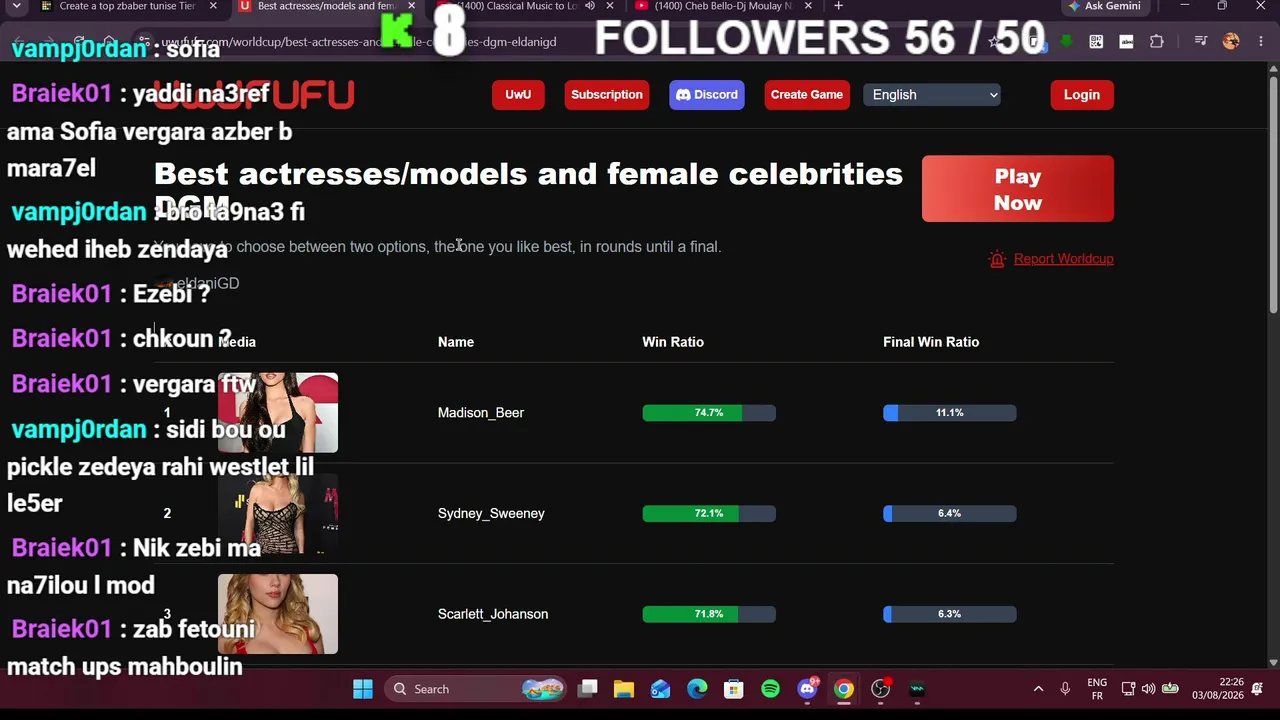The width and height of the screenshot is (1280, 720).
Task: Switch the ENG FR input language
Action: click(1097, 689)
